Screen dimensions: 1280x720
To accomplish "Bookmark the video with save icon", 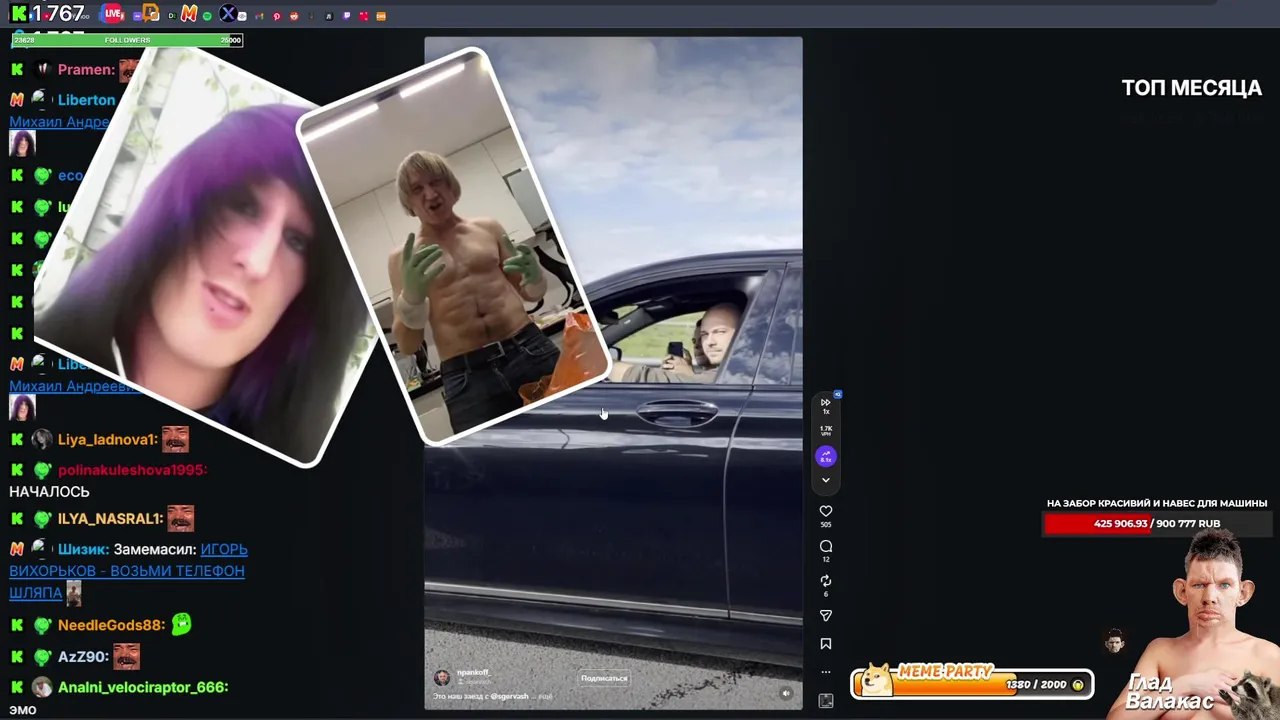I will pos(826,644).
